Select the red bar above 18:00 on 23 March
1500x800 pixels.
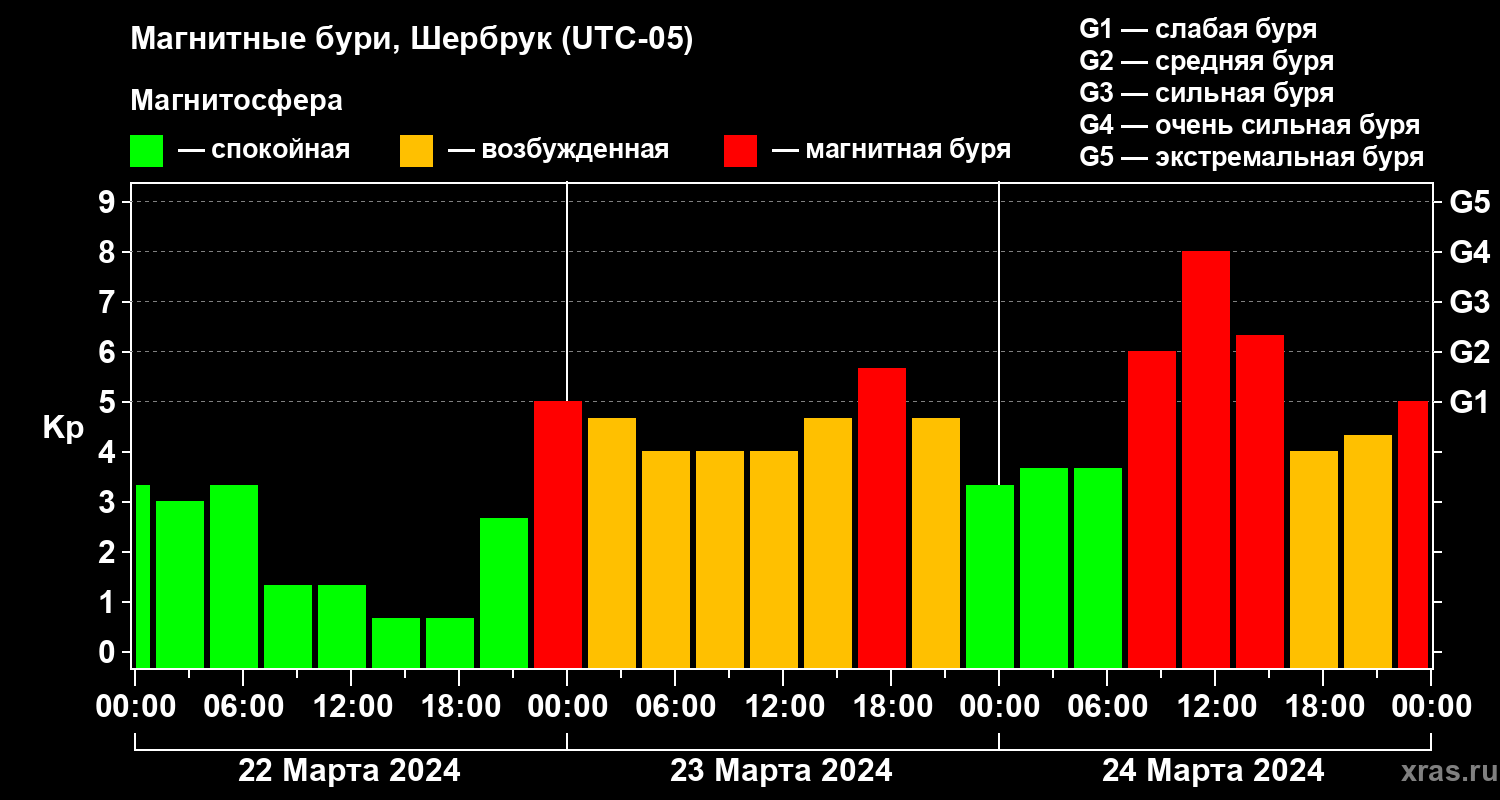882,518
